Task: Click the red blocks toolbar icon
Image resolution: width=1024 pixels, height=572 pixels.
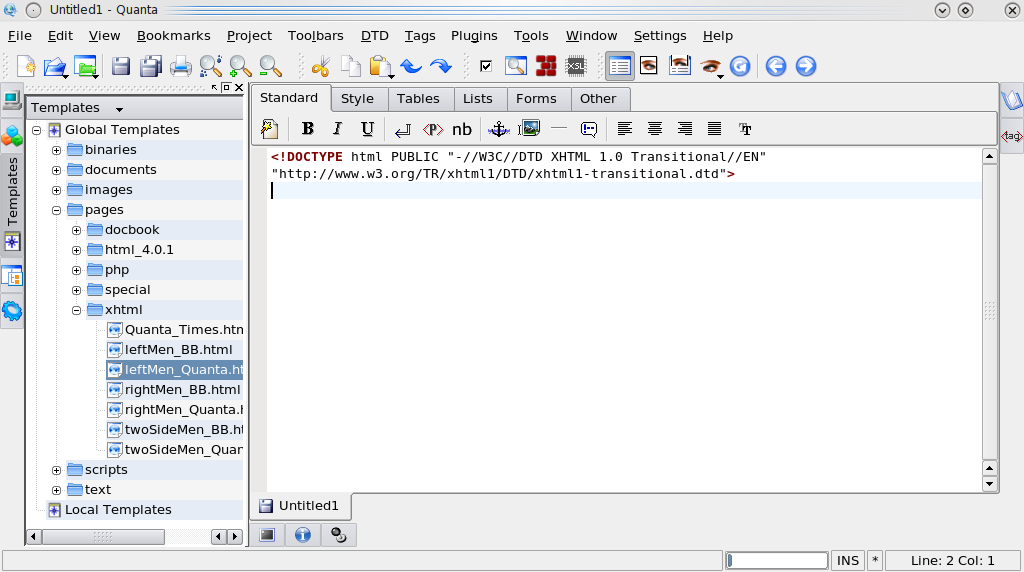Action: pyautogui.click(x=546, y=66)
